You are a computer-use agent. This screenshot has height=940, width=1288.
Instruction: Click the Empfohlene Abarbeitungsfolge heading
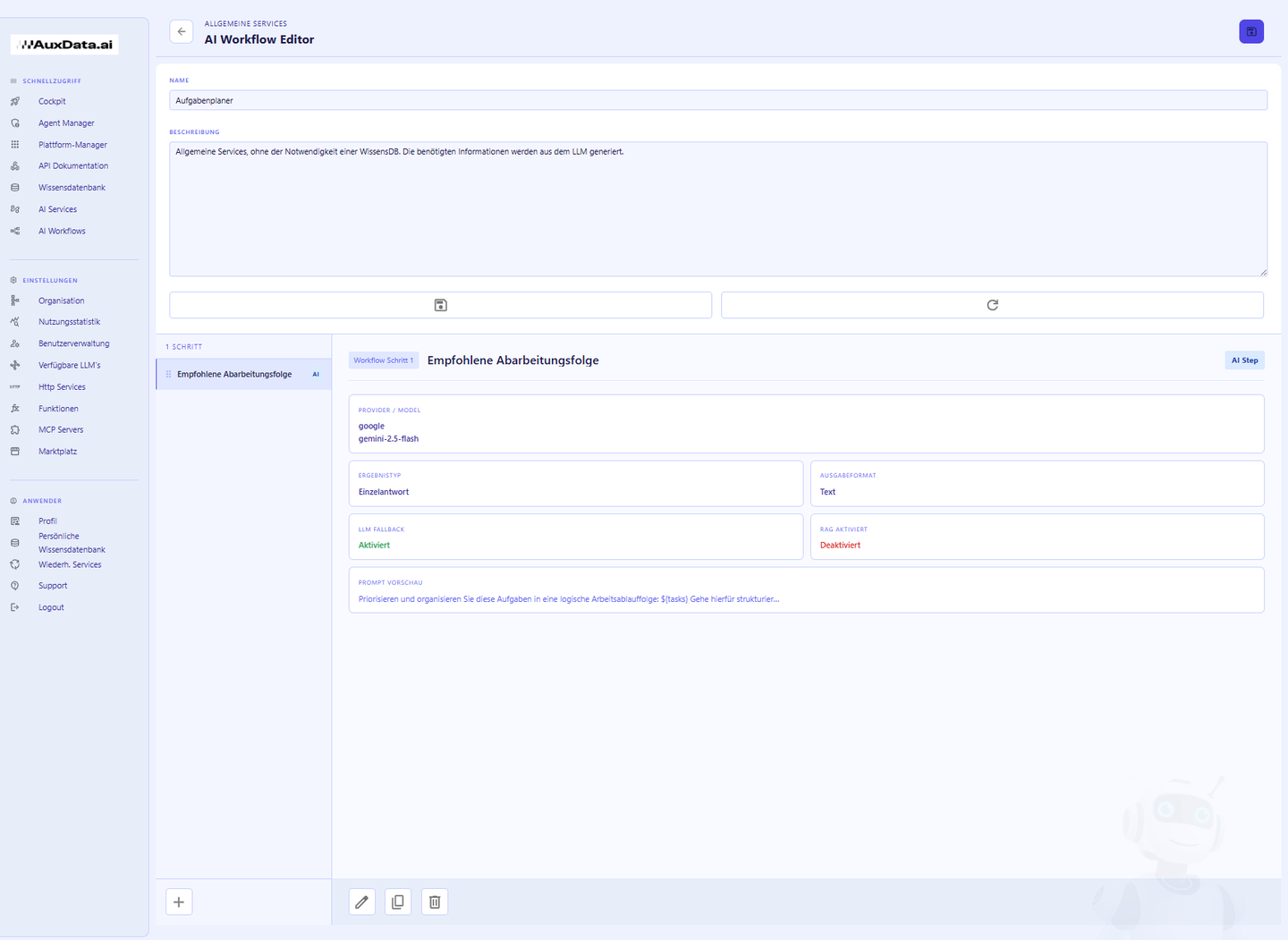[513, 360]
